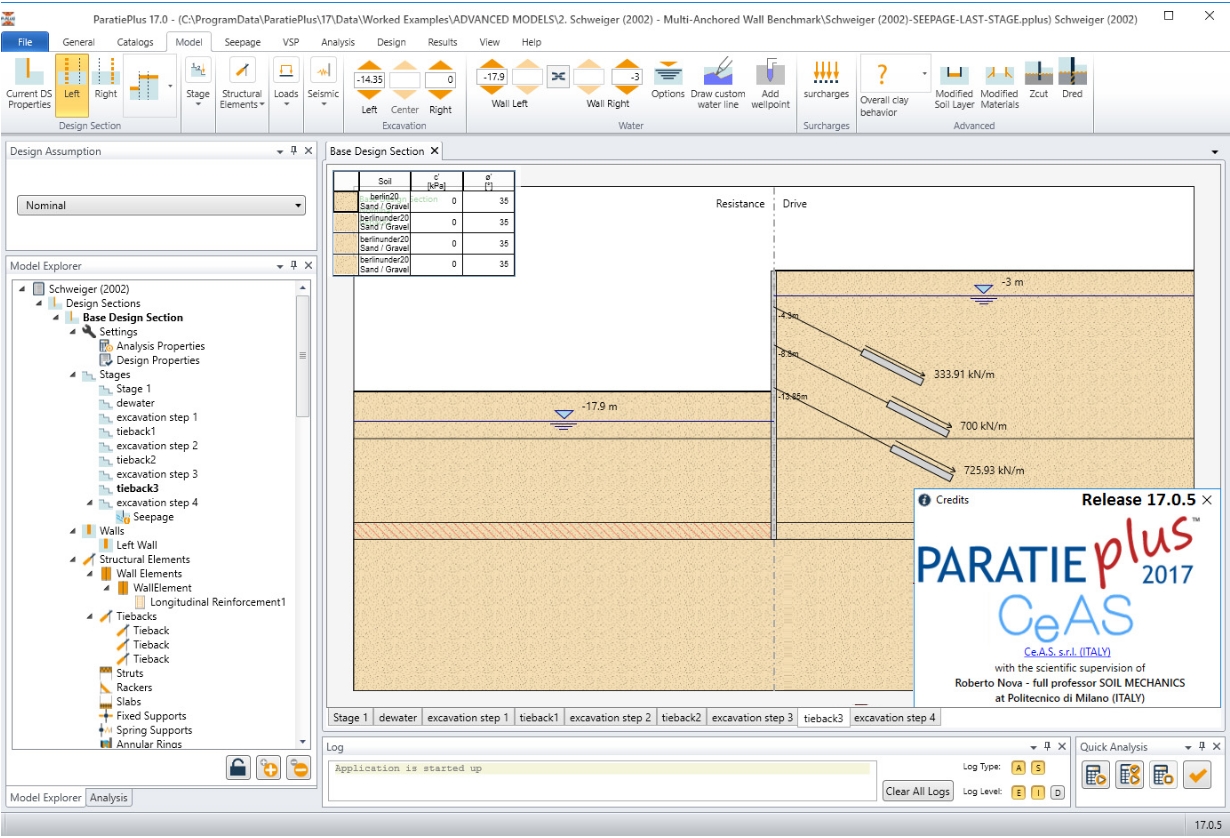Click the third Quick Analysis icon
The height and width of the screenshot is (838, 1230).
(x=1163, y=774)
